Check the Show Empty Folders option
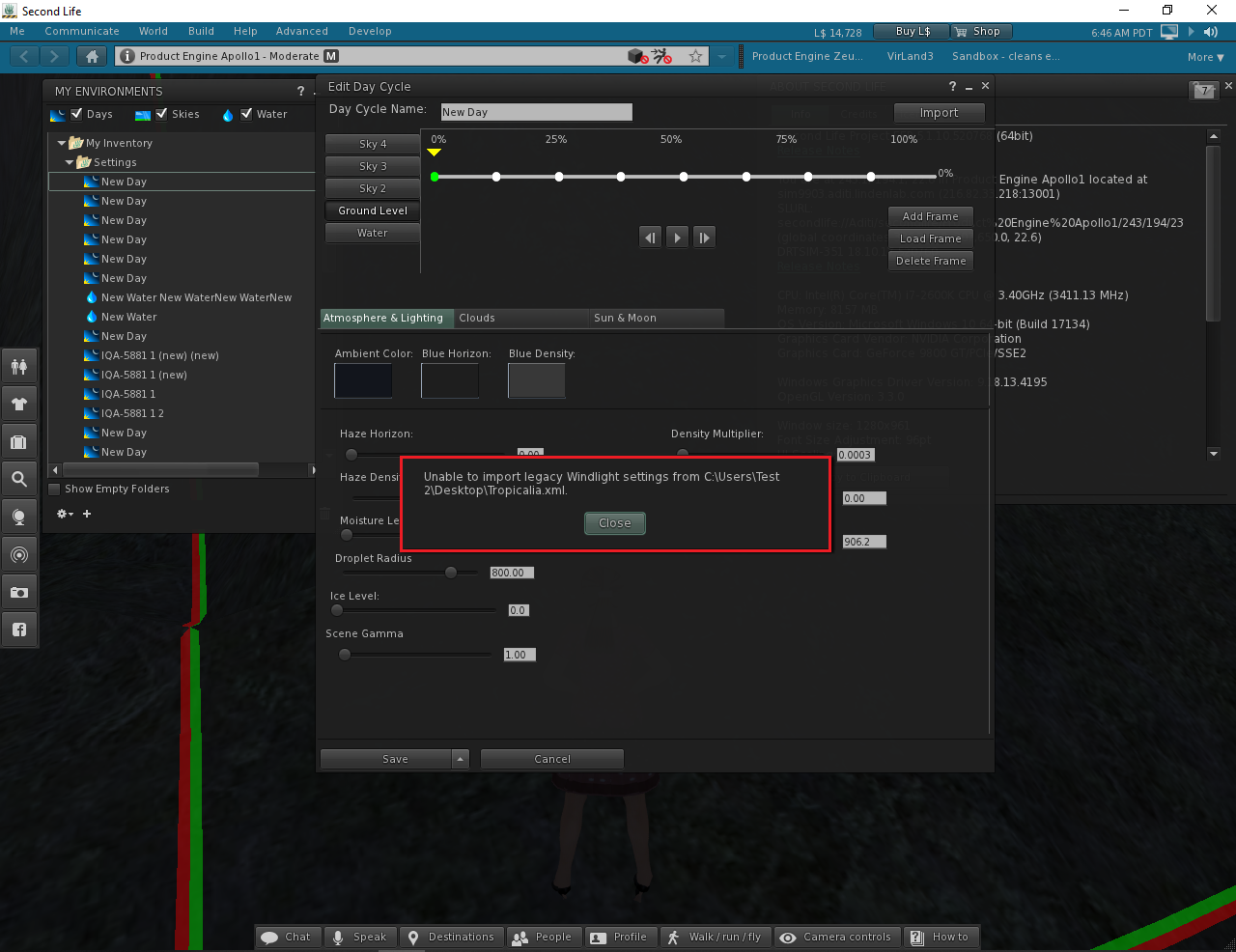 55,489
